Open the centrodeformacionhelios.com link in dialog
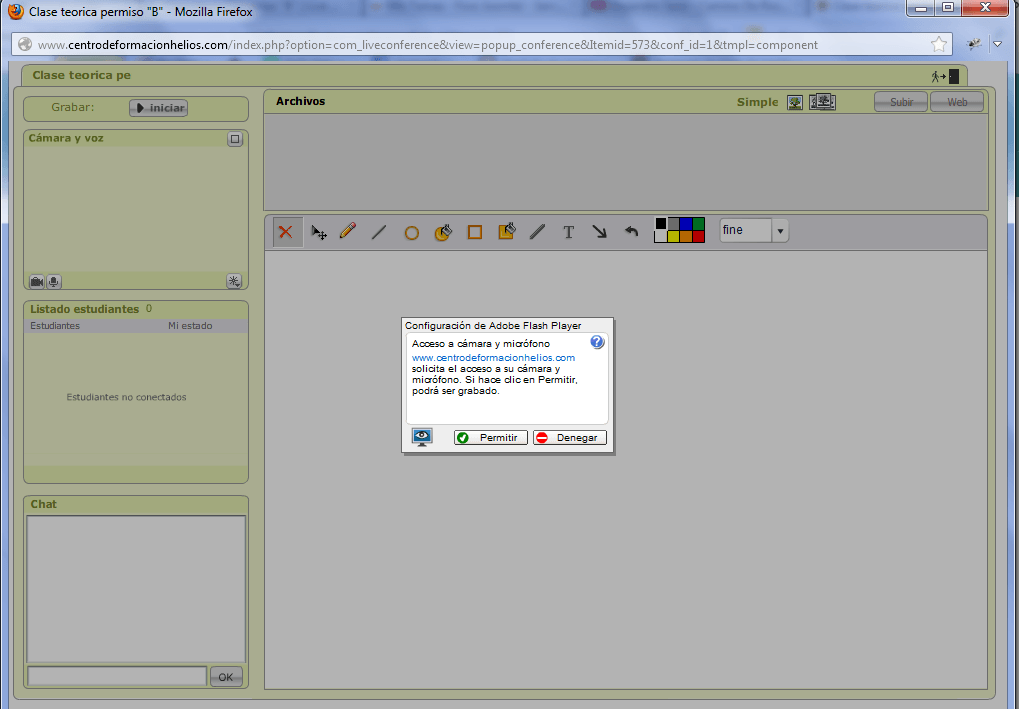The height and width of the screenshot is (709, 1019). pyautogui.click(x=493, y=357)
